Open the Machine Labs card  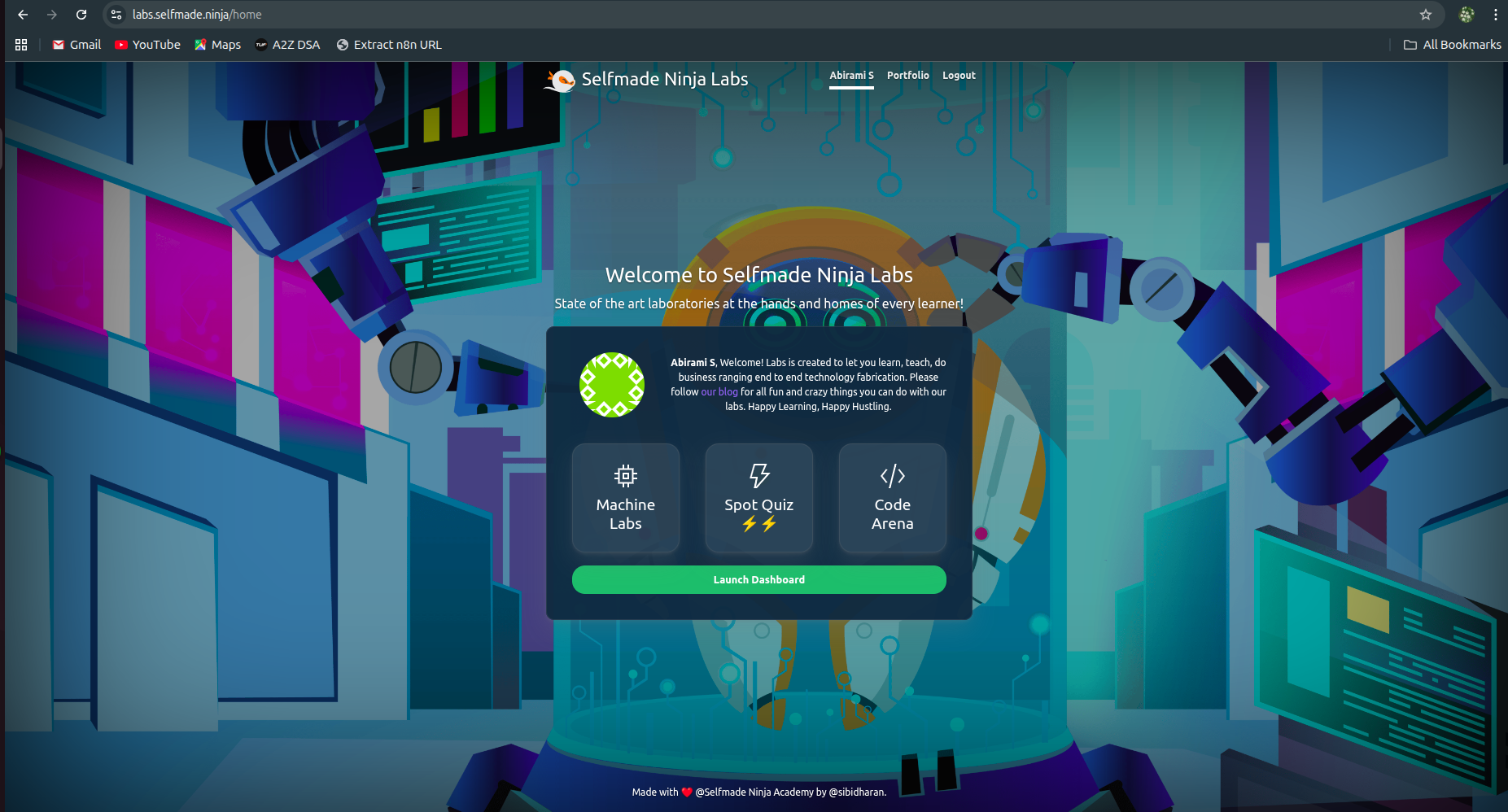pyautogui.click(x=625, y=498)
